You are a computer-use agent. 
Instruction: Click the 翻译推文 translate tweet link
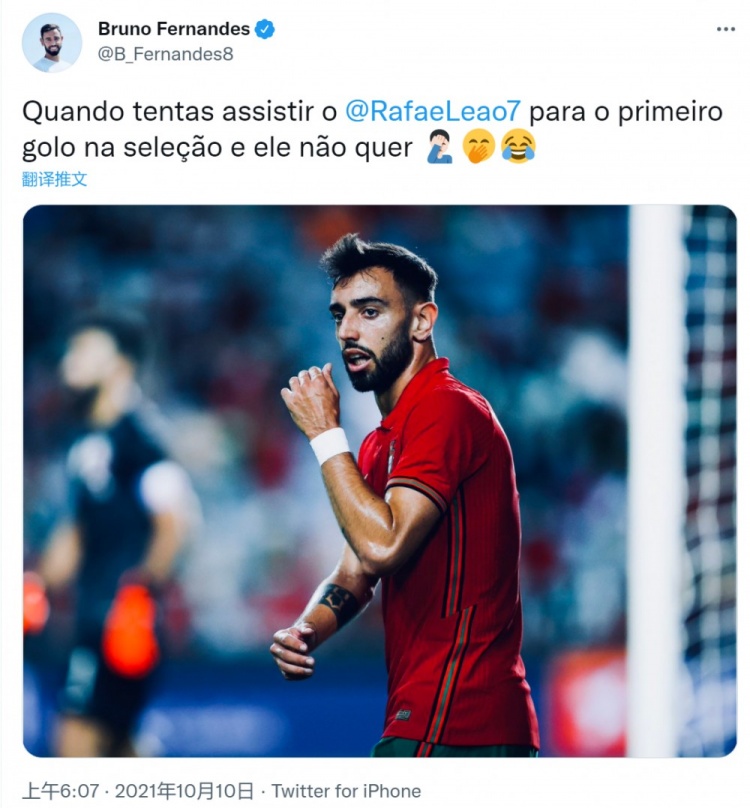(55, 179)
